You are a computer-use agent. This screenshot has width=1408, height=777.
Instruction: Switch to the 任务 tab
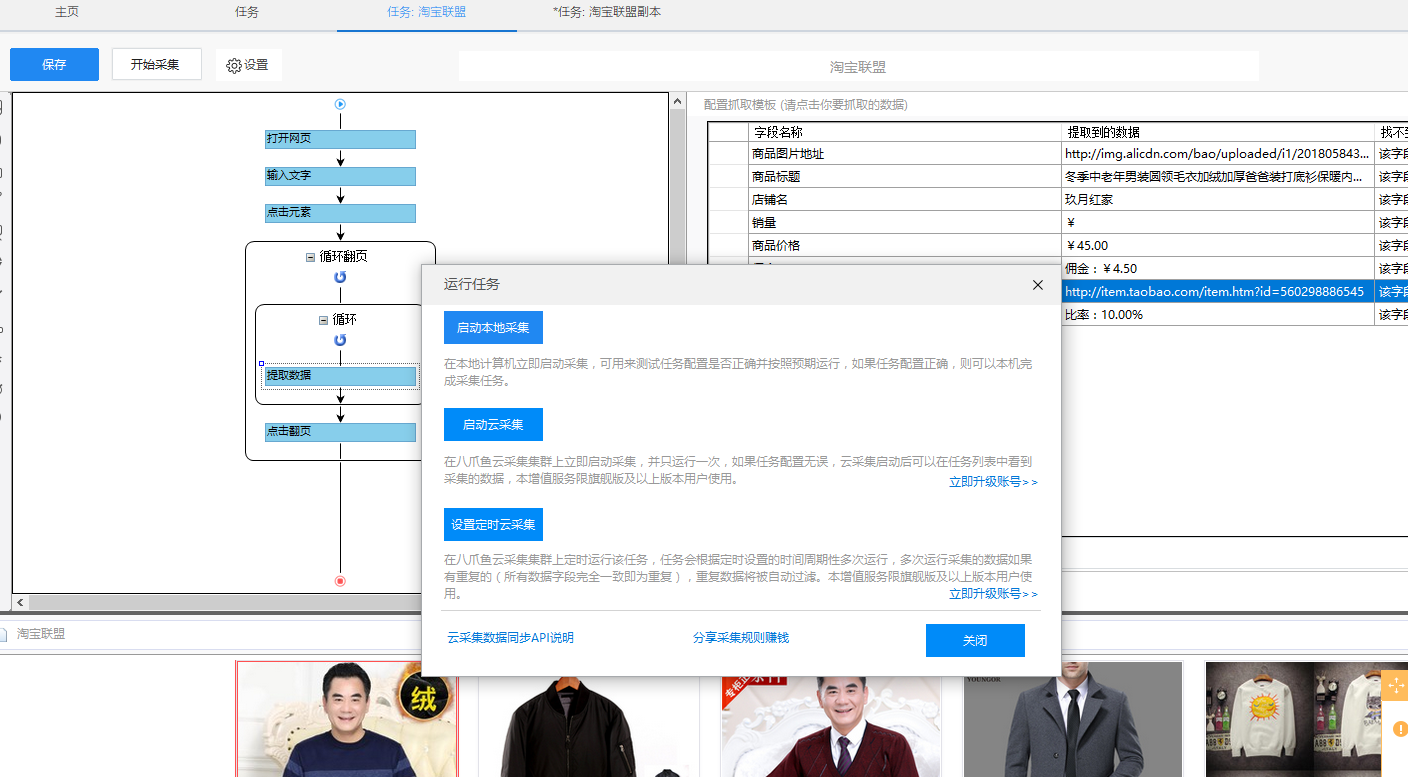pyautogui.click(x=247, y=12)
